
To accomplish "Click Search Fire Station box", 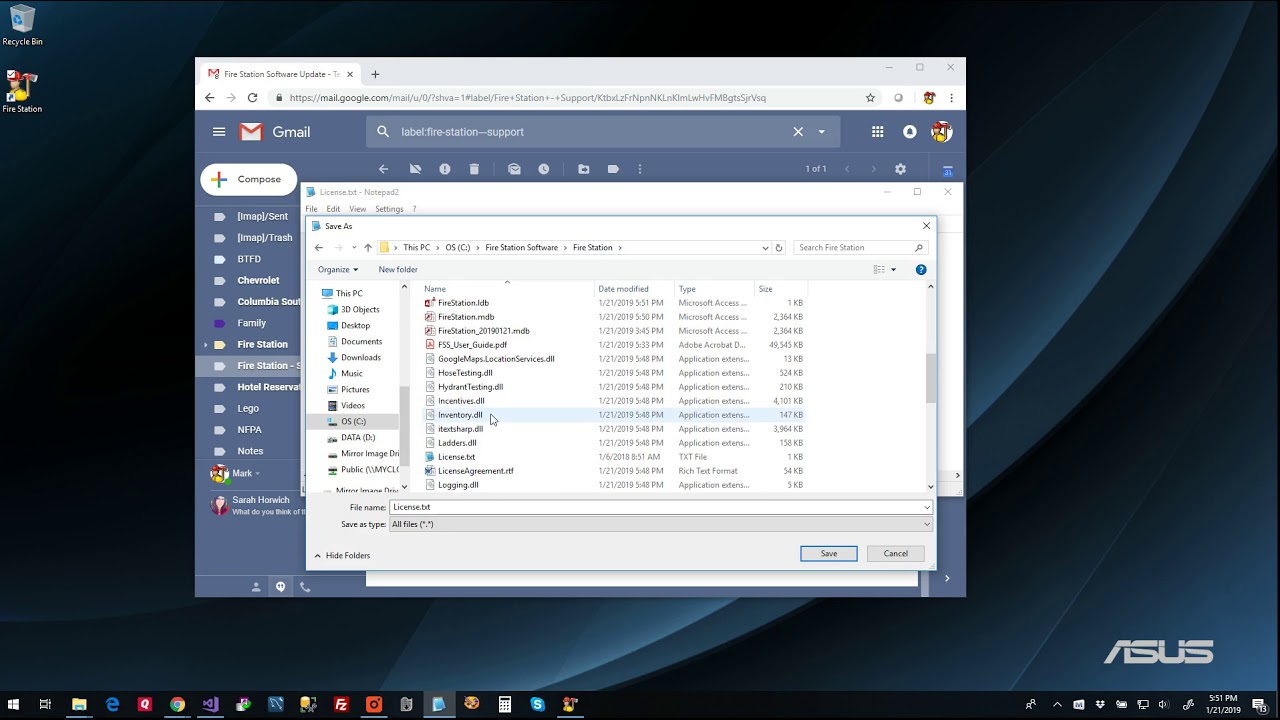I will click(x=861, y=248).
